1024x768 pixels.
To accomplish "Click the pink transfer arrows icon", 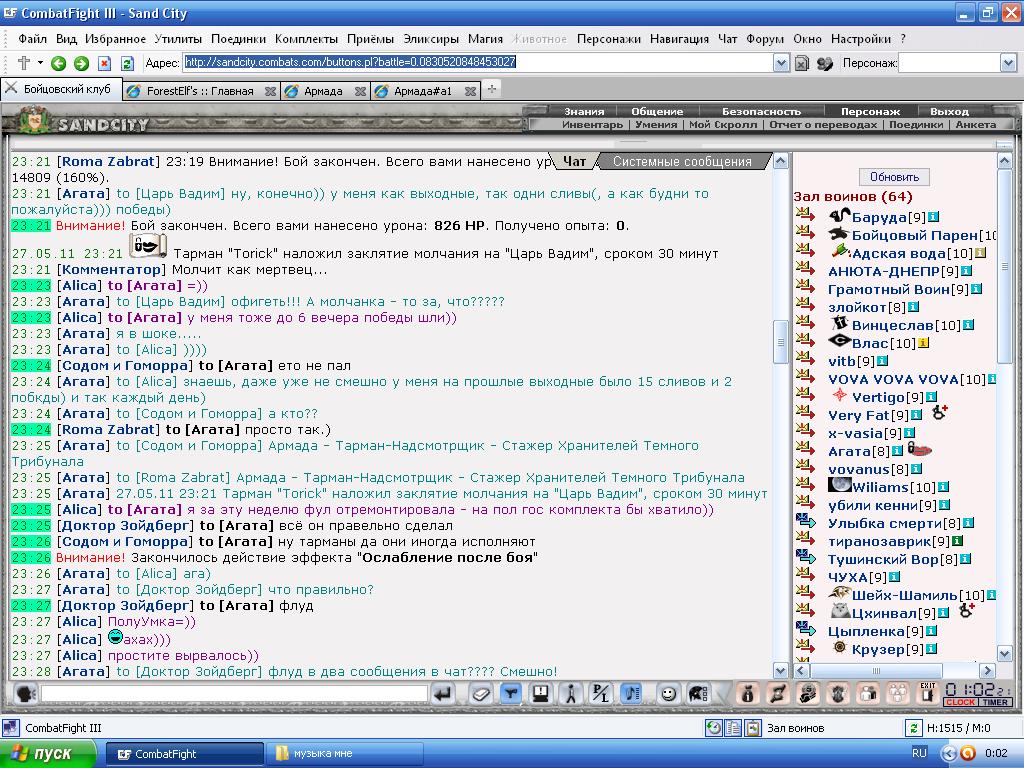I will pos(778,694).
